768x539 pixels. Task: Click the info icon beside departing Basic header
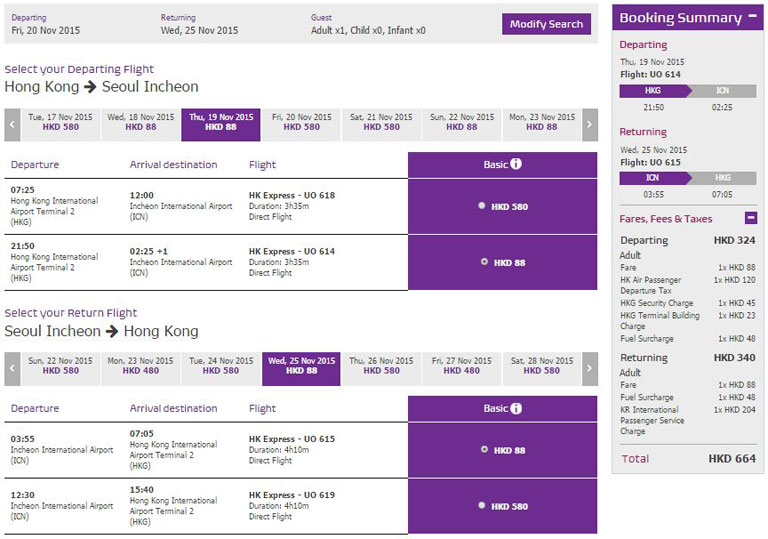click(517, 164)
